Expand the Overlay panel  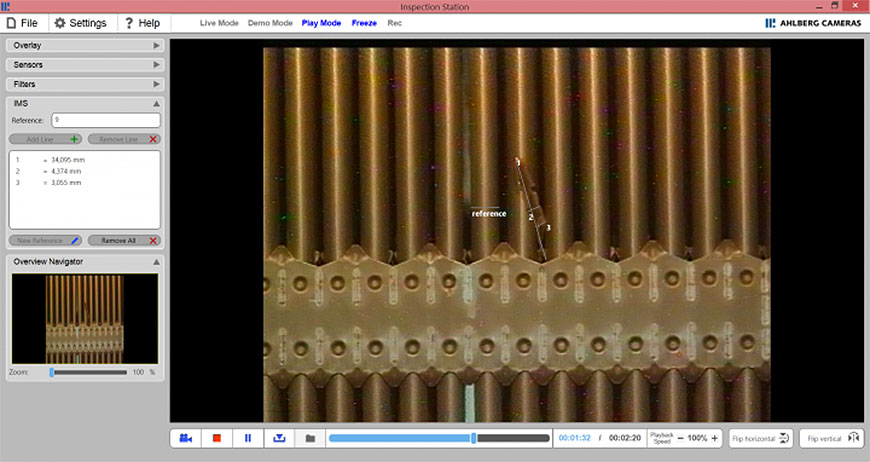click(85, 46)
